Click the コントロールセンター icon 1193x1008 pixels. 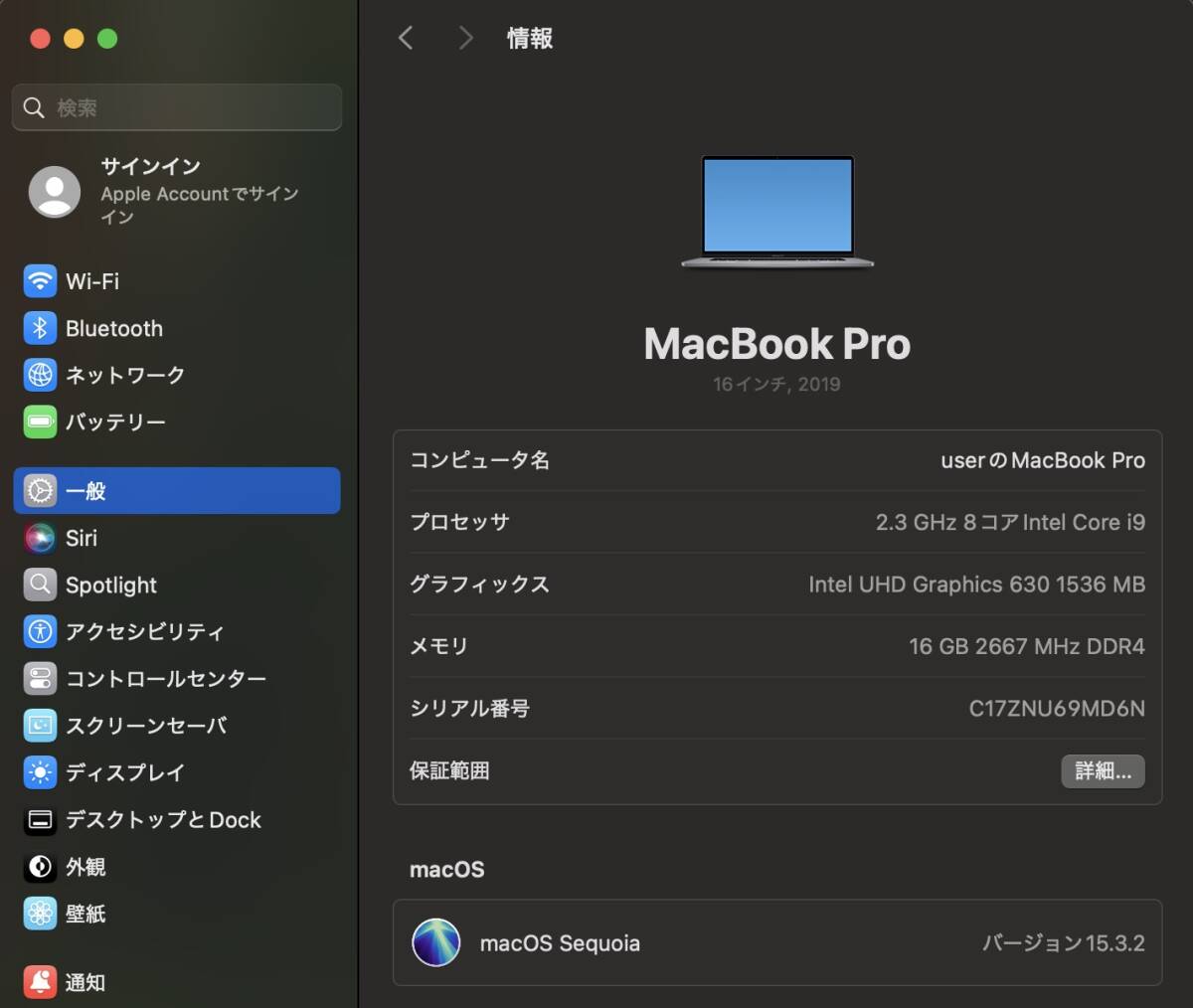point(40,678)
